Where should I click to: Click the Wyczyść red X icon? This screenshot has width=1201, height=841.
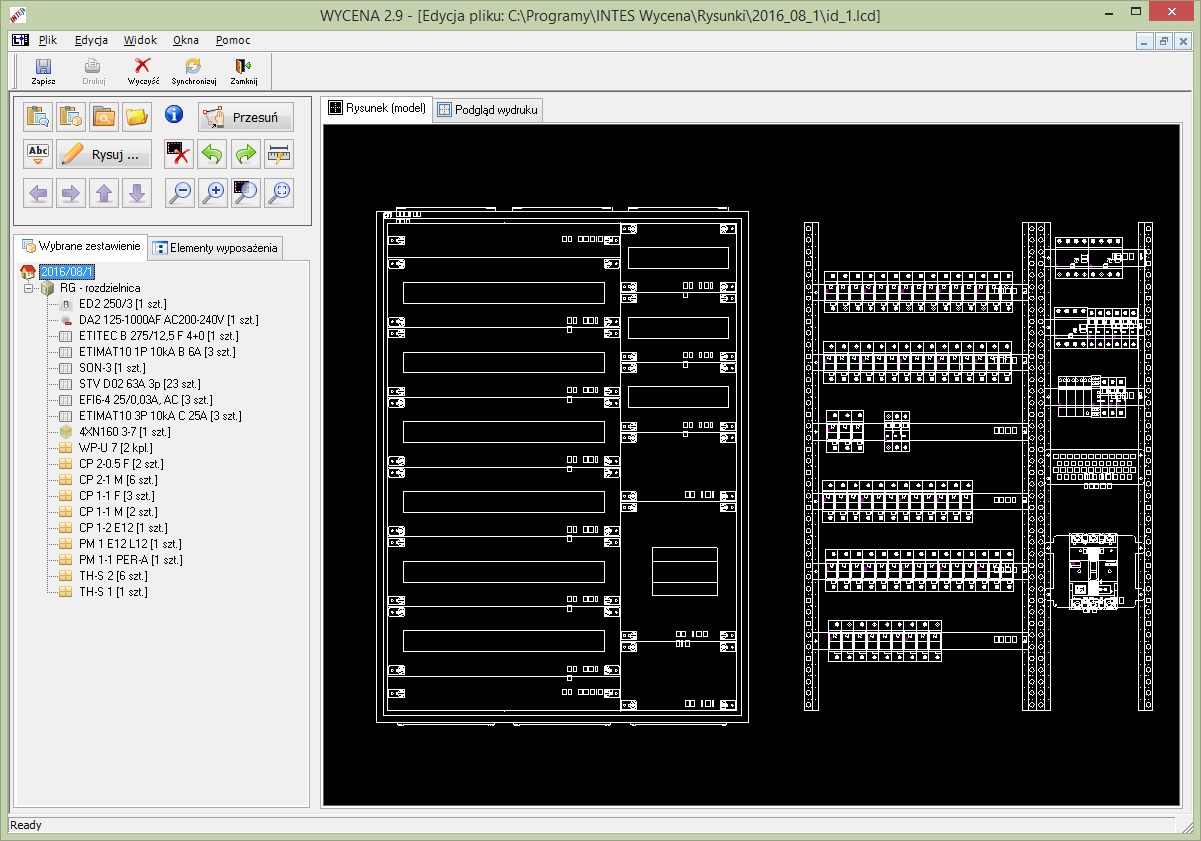point(143,70)
